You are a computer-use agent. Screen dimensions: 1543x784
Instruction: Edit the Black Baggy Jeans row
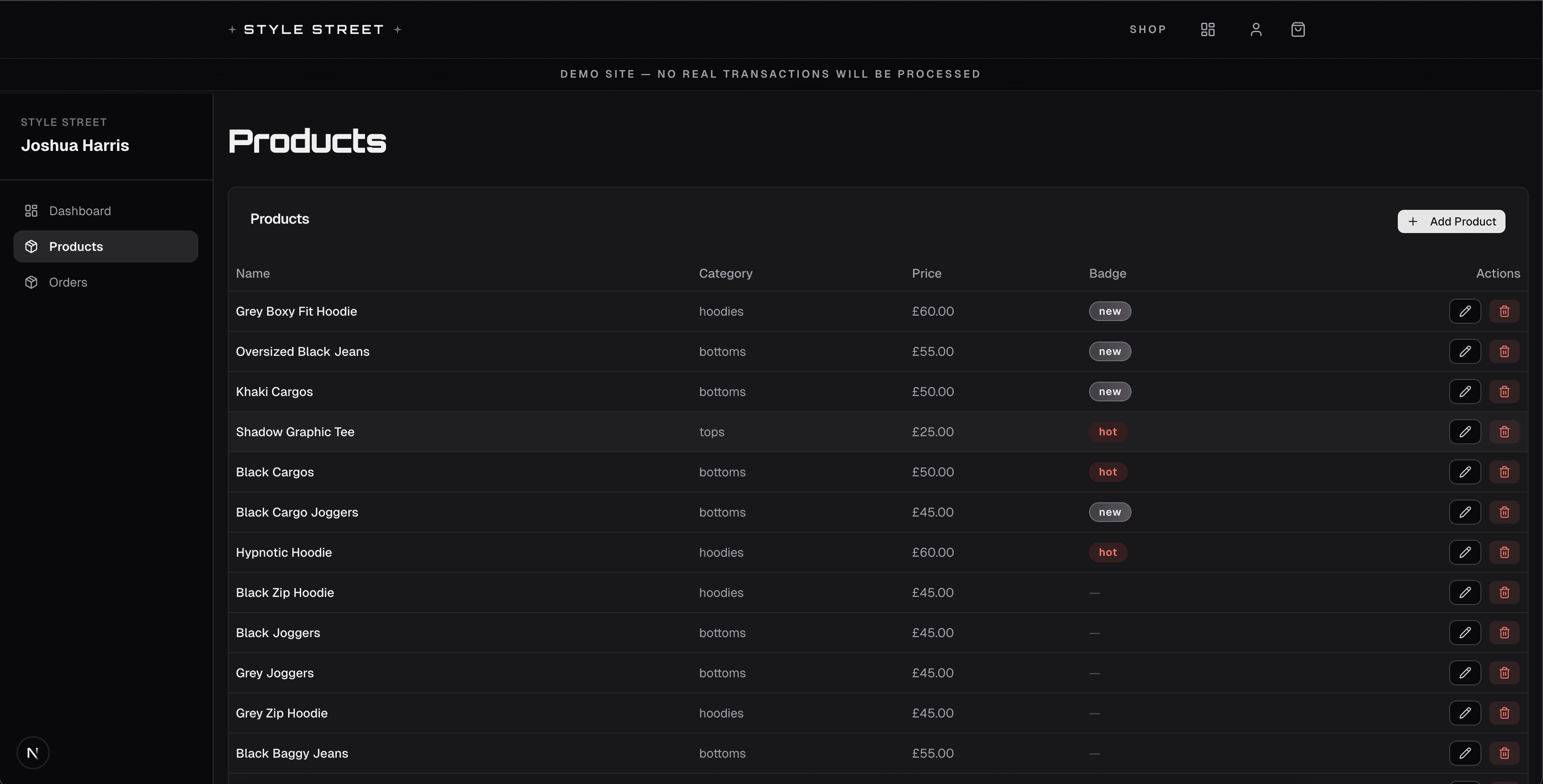point(1465,753)
